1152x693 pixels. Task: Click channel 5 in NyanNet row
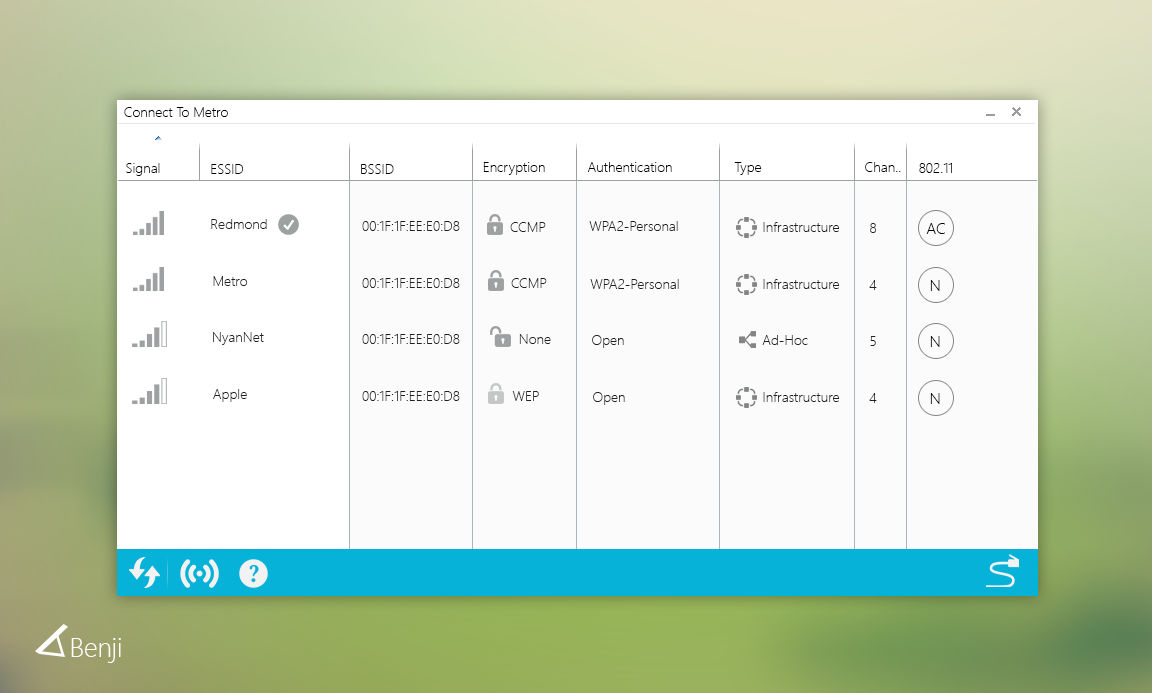coord(873,342)
